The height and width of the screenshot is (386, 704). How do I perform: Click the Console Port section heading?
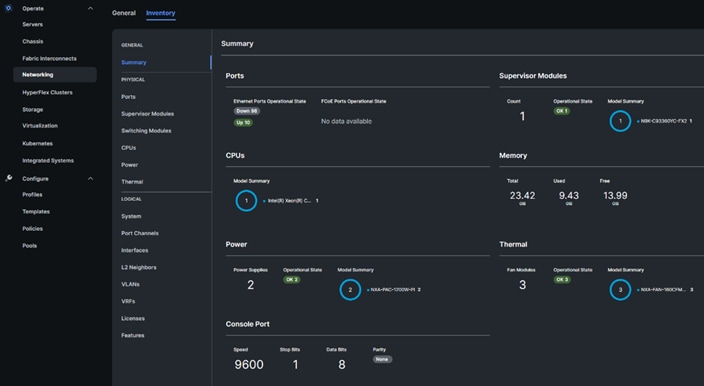[x=247, y=324]
